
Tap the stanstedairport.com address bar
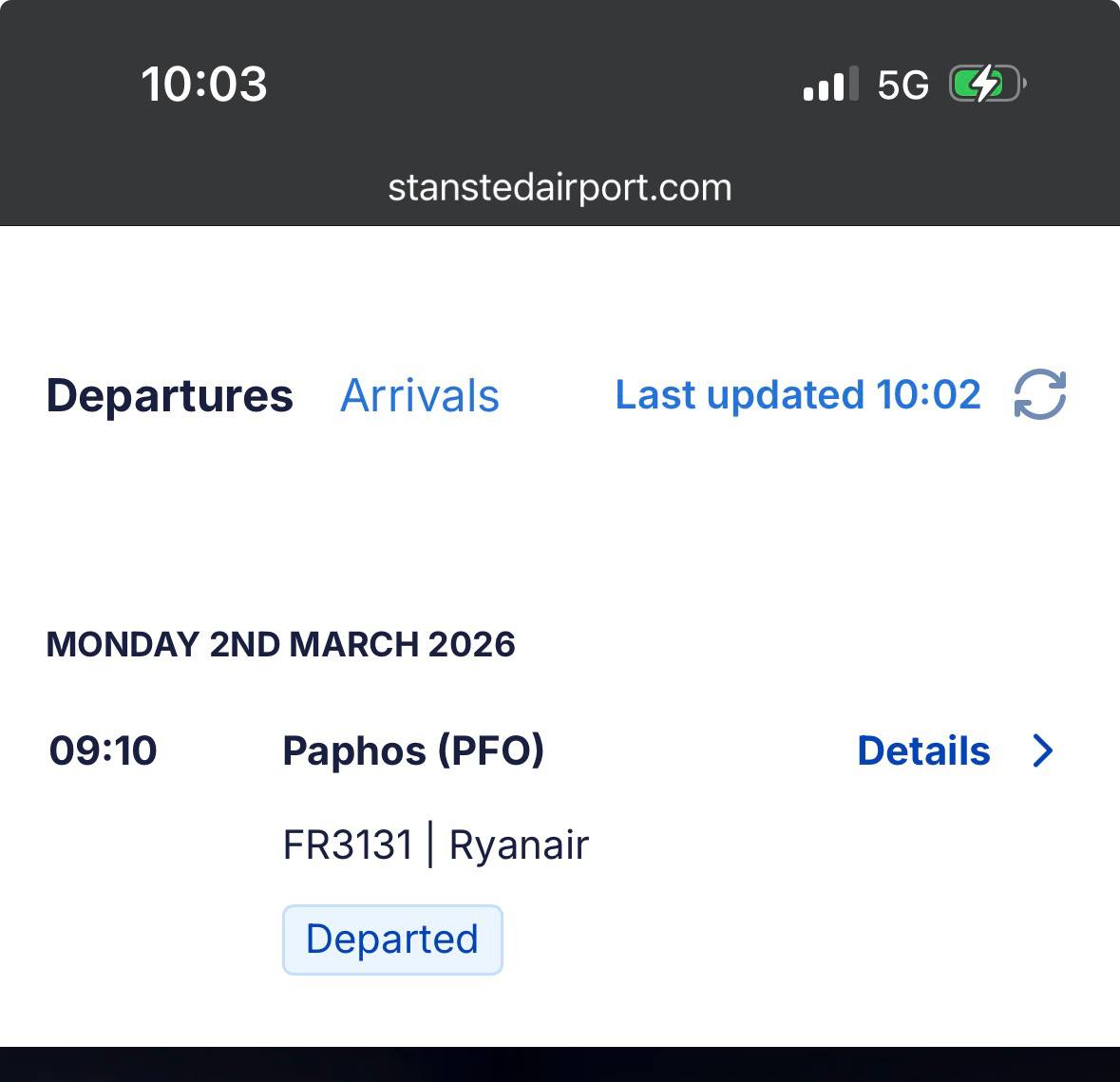coord(560,187)
